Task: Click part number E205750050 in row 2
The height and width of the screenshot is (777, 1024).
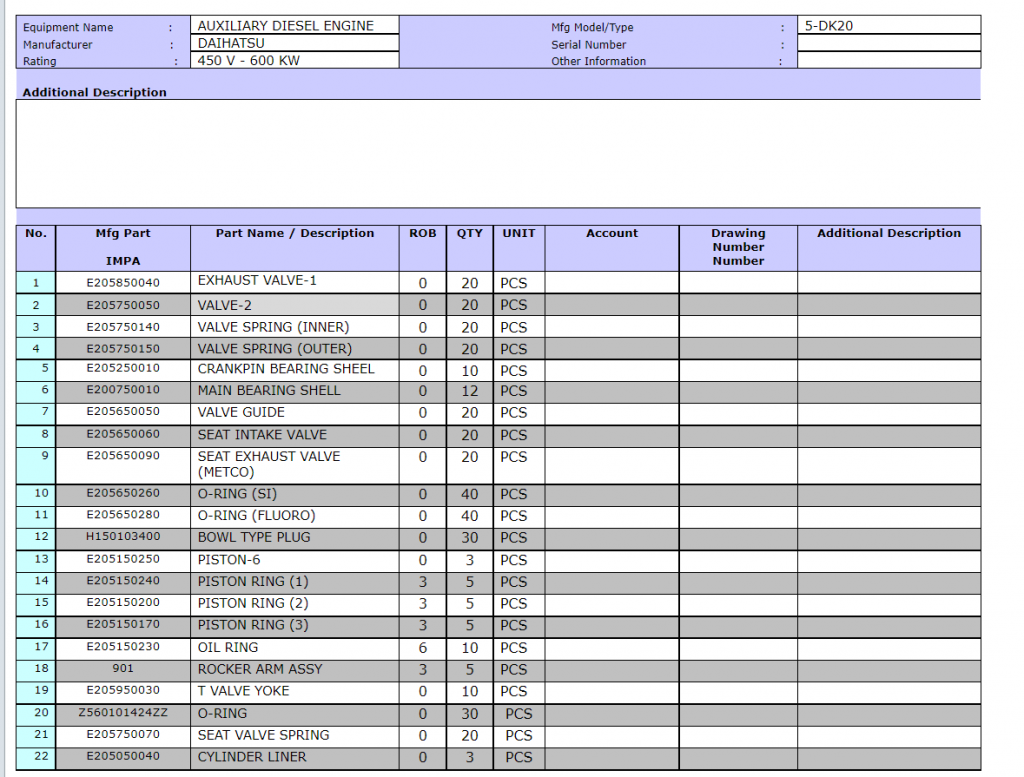Action: click(123, 305)
